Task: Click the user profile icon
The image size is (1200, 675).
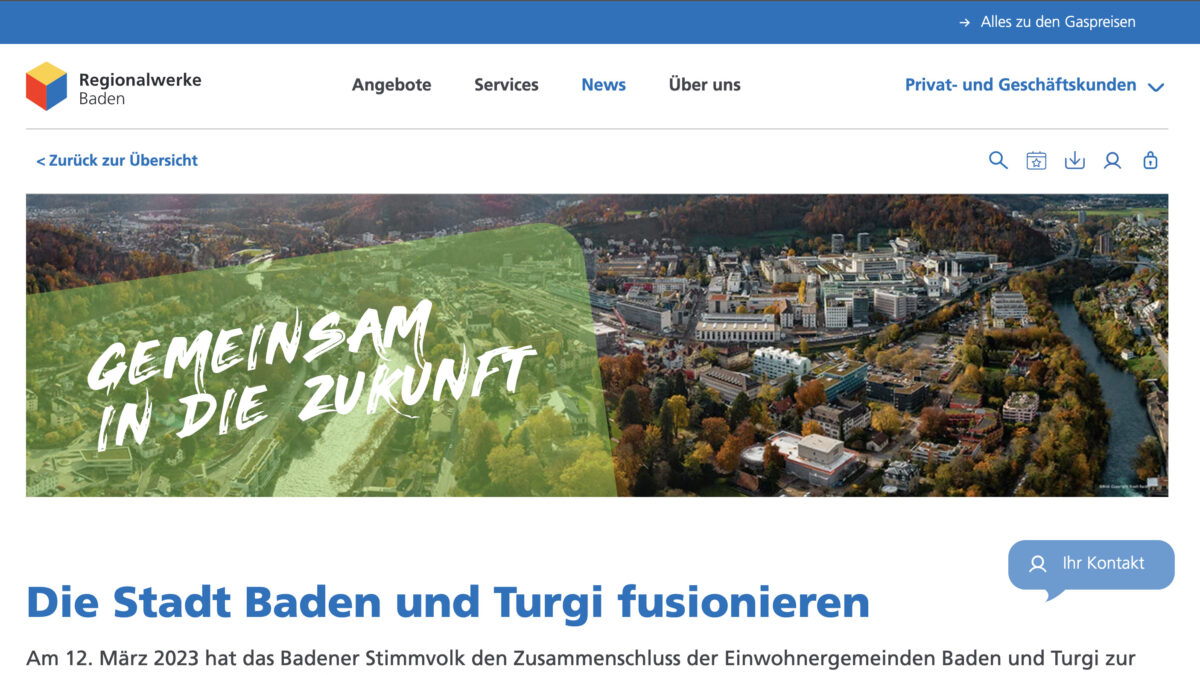Action: (x=1112, y=160)
